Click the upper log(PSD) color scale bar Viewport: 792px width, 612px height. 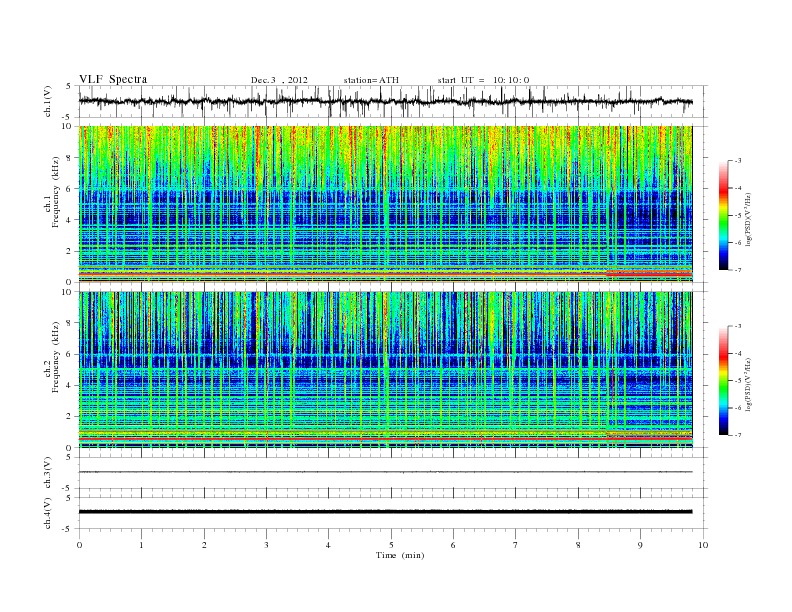tap(723, 215)
